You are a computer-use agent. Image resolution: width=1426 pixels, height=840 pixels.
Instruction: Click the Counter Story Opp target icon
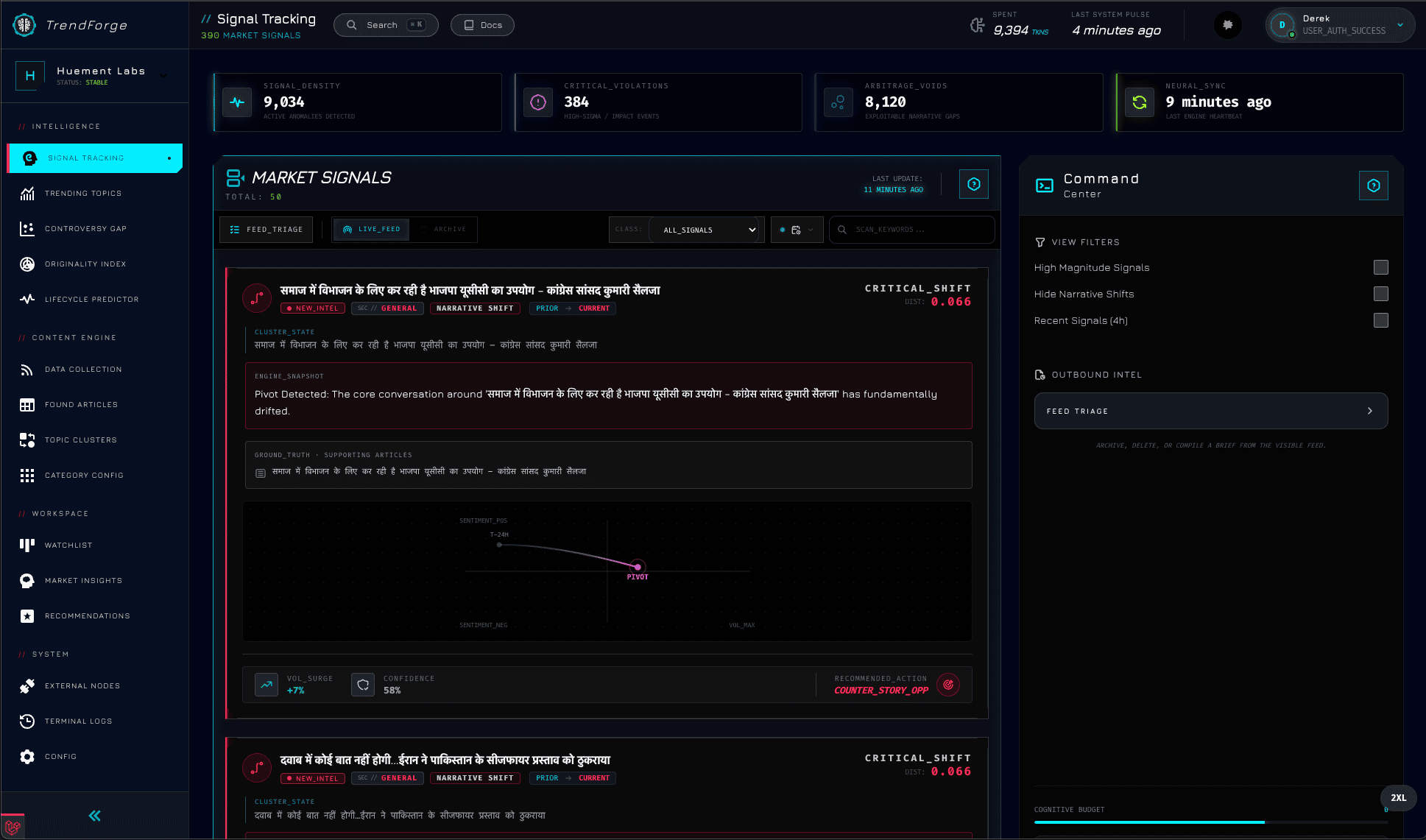click(x=948, y=685)
